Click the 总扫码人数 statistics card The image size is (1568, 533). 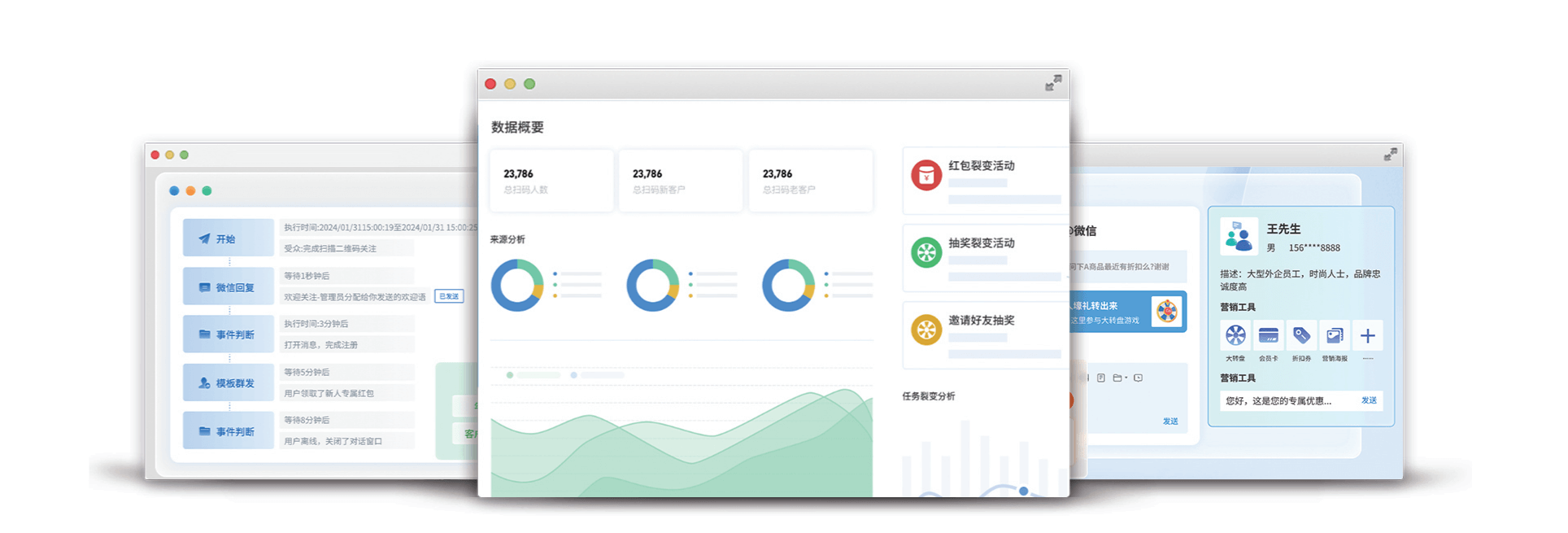(x=551, y=181)
